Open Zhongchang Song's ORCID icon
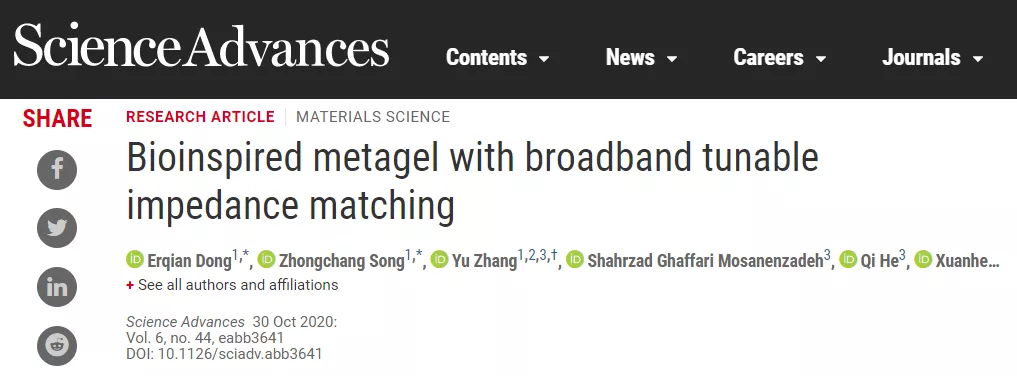The height and width of the screenshot is (376, 1017). (267, 259)
